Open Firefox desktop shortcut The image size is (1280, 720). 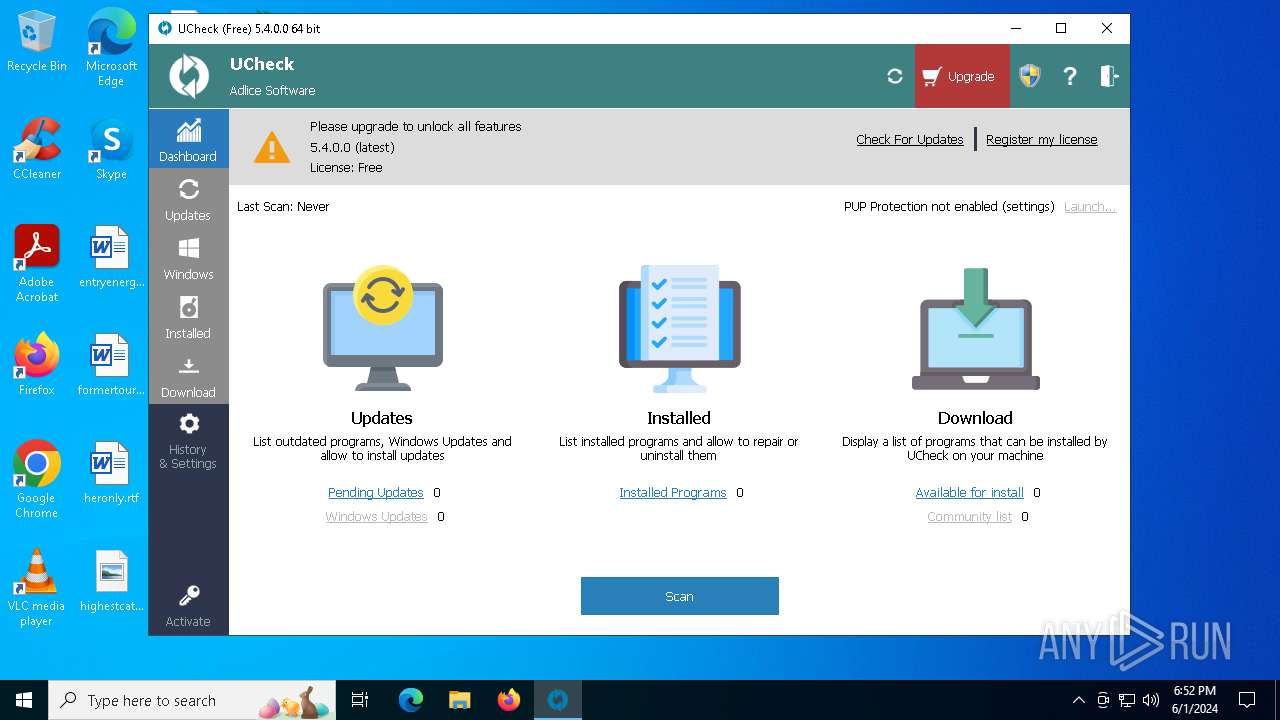click(37, 365)
